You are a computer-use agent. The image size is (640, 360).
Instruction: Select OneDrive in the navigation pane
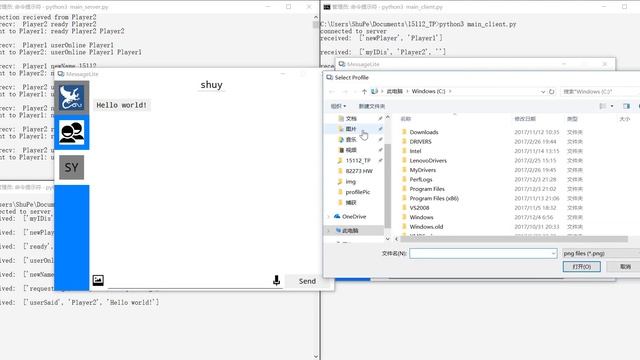tap(354, 216)
